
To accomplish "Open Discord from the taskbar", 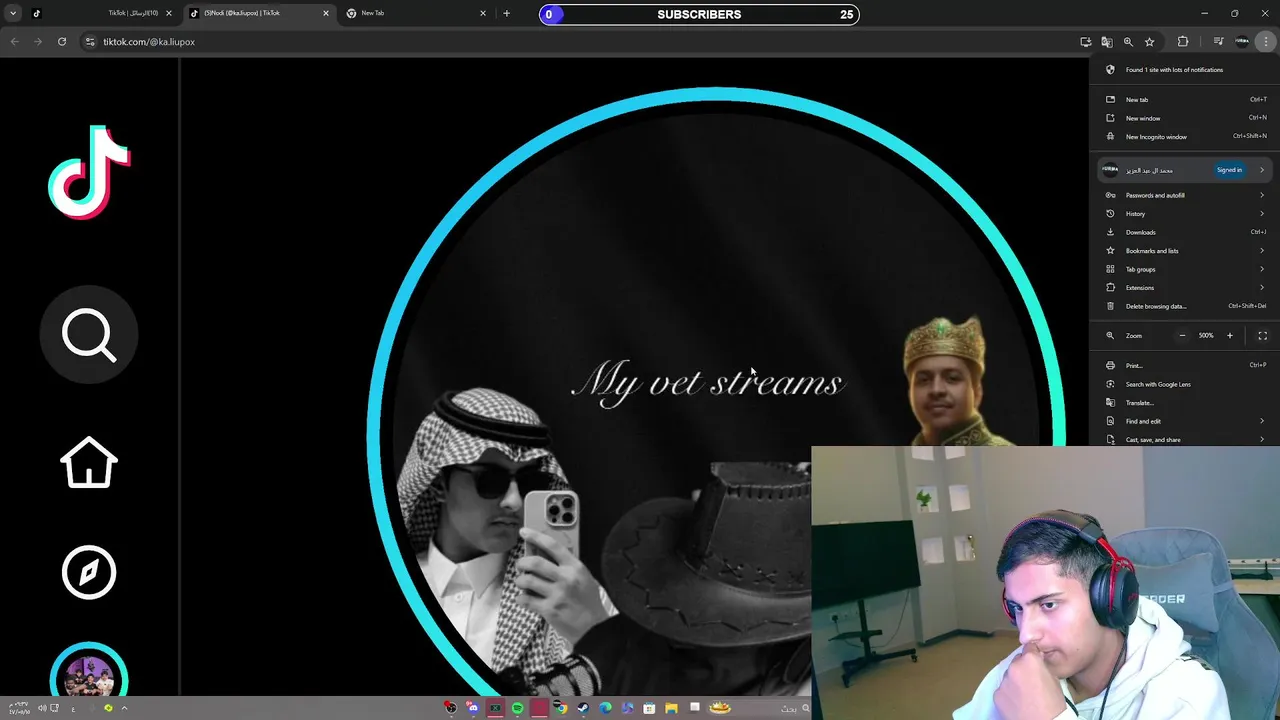I will pyautogui.click(x=473, y=708).
